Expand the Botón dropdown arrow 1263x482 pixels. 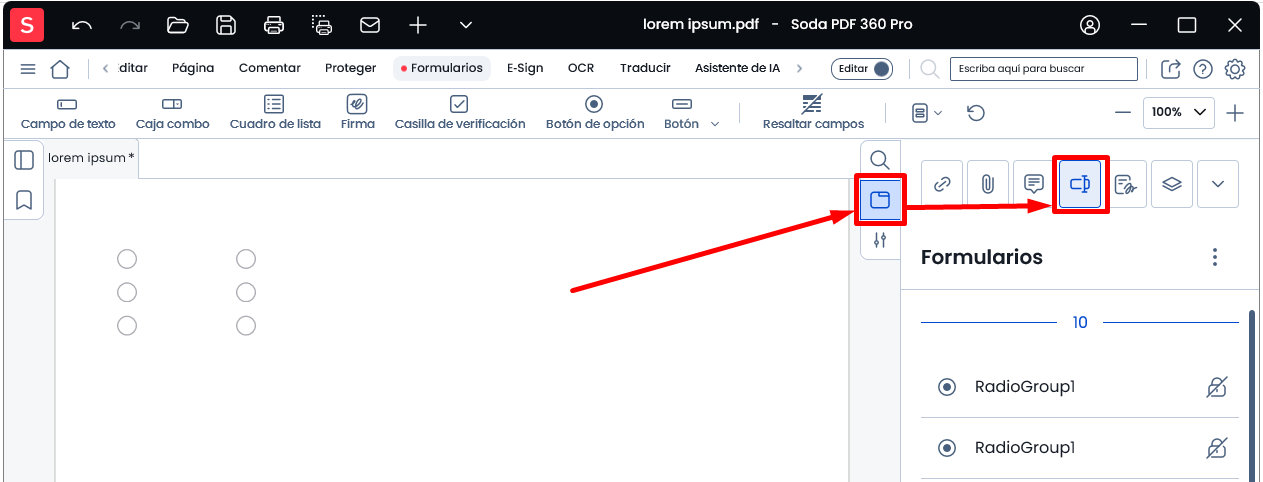point(715,124)
